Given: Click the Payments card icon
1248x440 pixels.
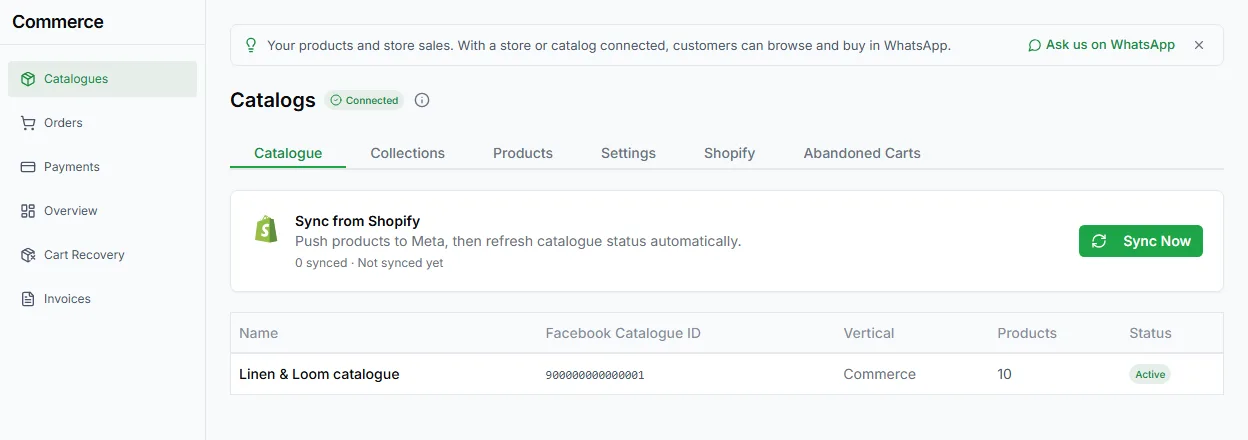Looking at the screenshot, I should click(x=28, y=167).
